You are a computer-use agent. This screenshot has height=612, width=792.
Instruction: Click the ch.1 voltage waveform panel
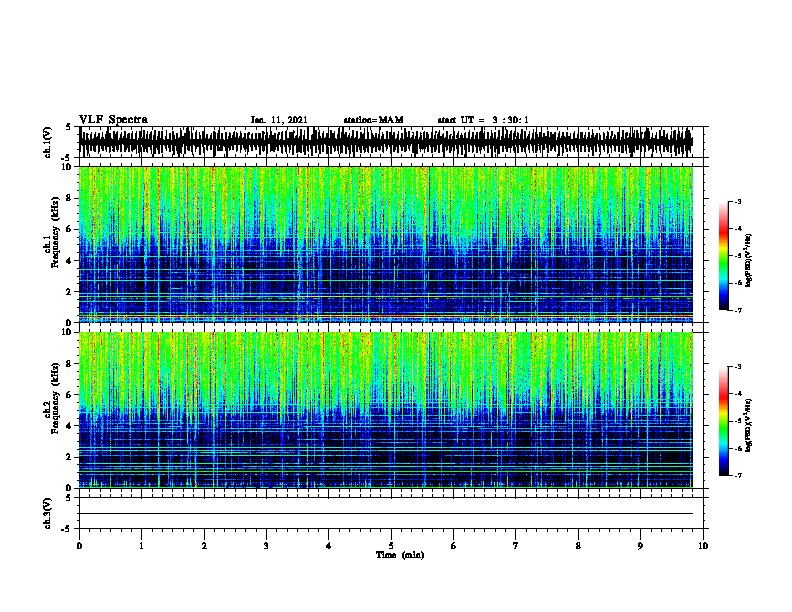(x=391, y=142)
